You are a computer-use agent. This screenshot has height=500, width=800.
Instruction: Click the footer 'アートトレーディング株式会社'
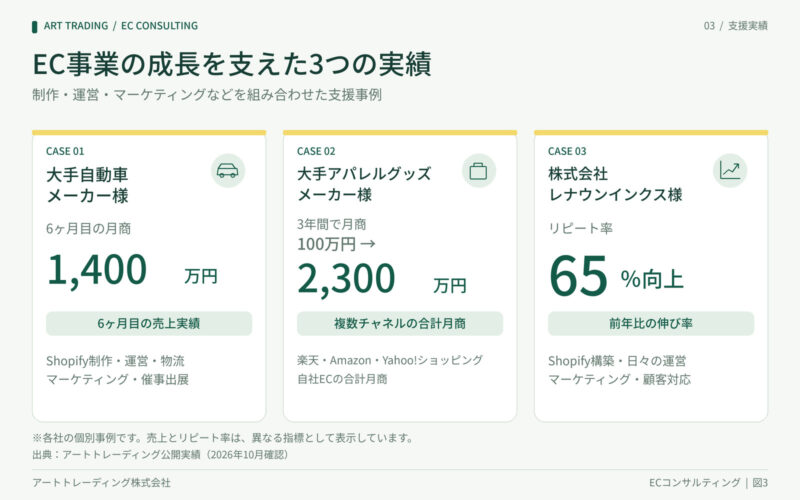[x=102, y=482]
